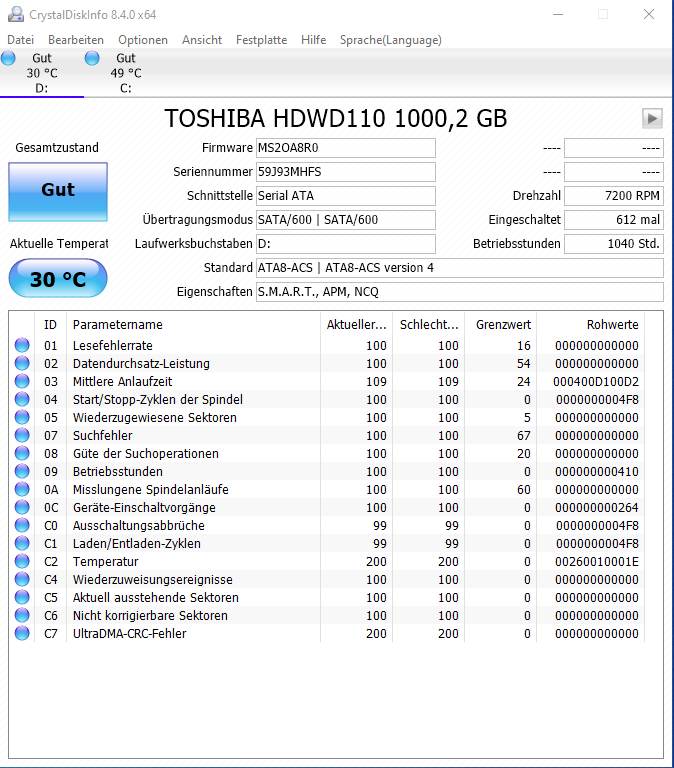Switch to C: drive tab
674x768 pixels.
[126, 73]
